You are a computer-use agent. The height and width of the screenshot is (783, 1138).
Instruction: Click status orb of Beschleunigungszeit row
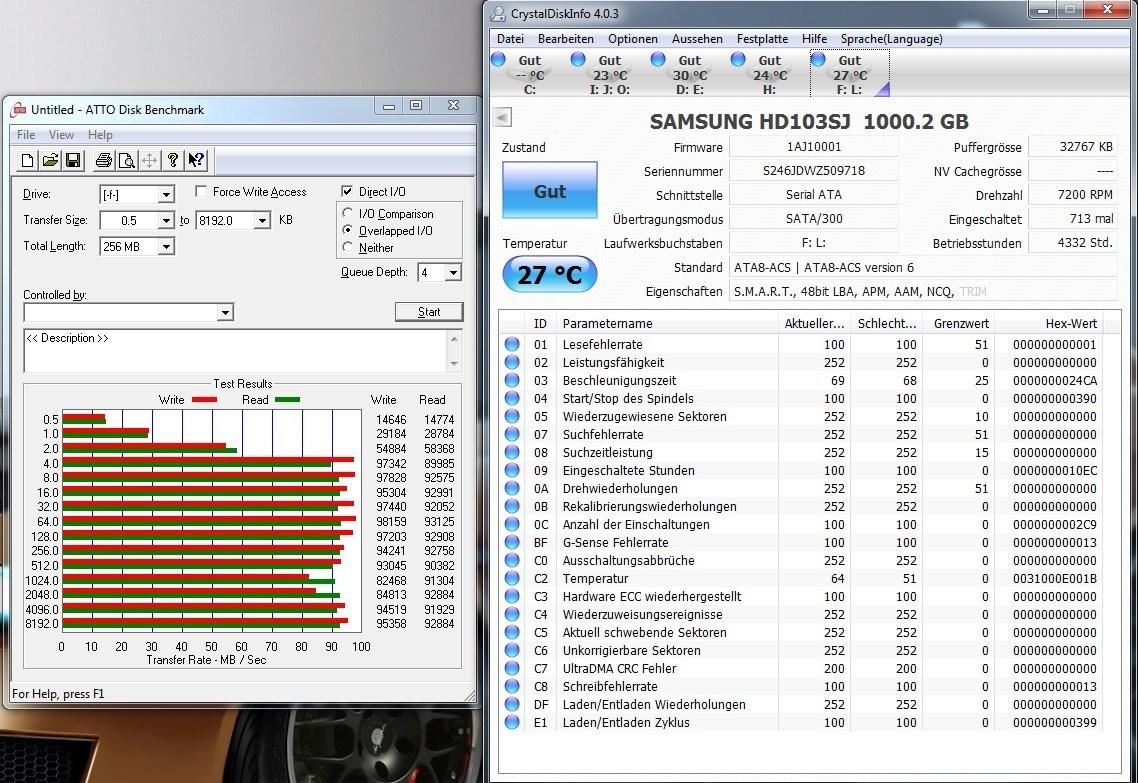[512, 380]
